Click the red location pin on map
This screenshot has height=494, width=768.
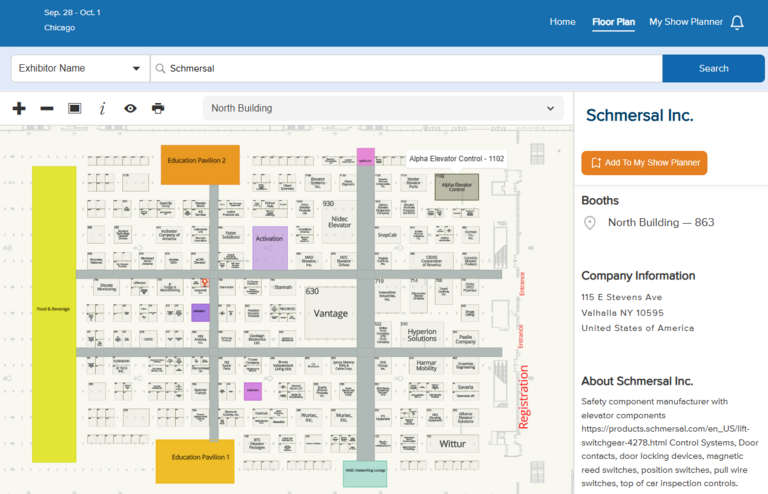click(205, 282)
